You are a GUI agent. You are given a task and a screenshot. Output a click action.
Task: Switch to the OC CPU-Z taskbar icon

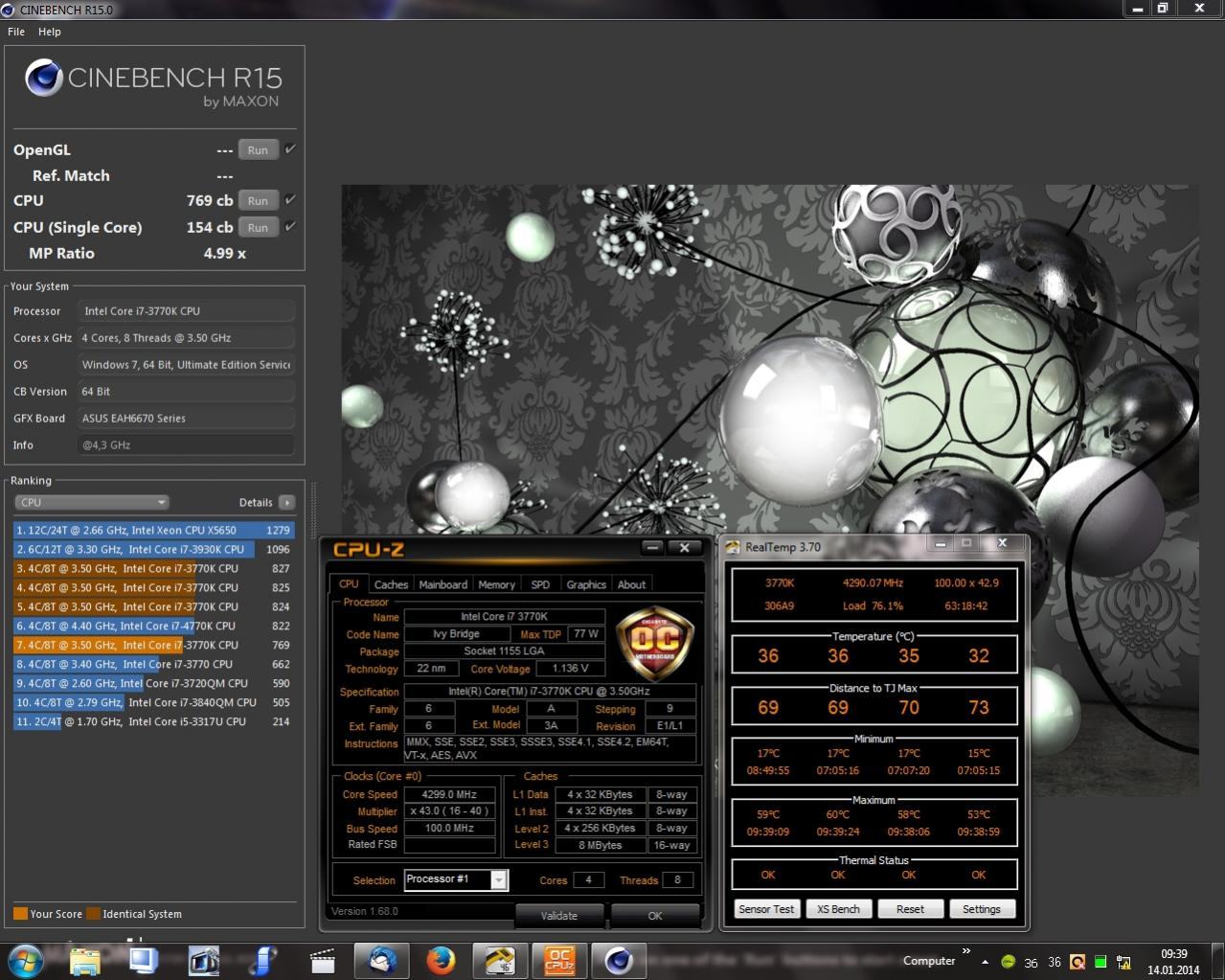point(559,960)
